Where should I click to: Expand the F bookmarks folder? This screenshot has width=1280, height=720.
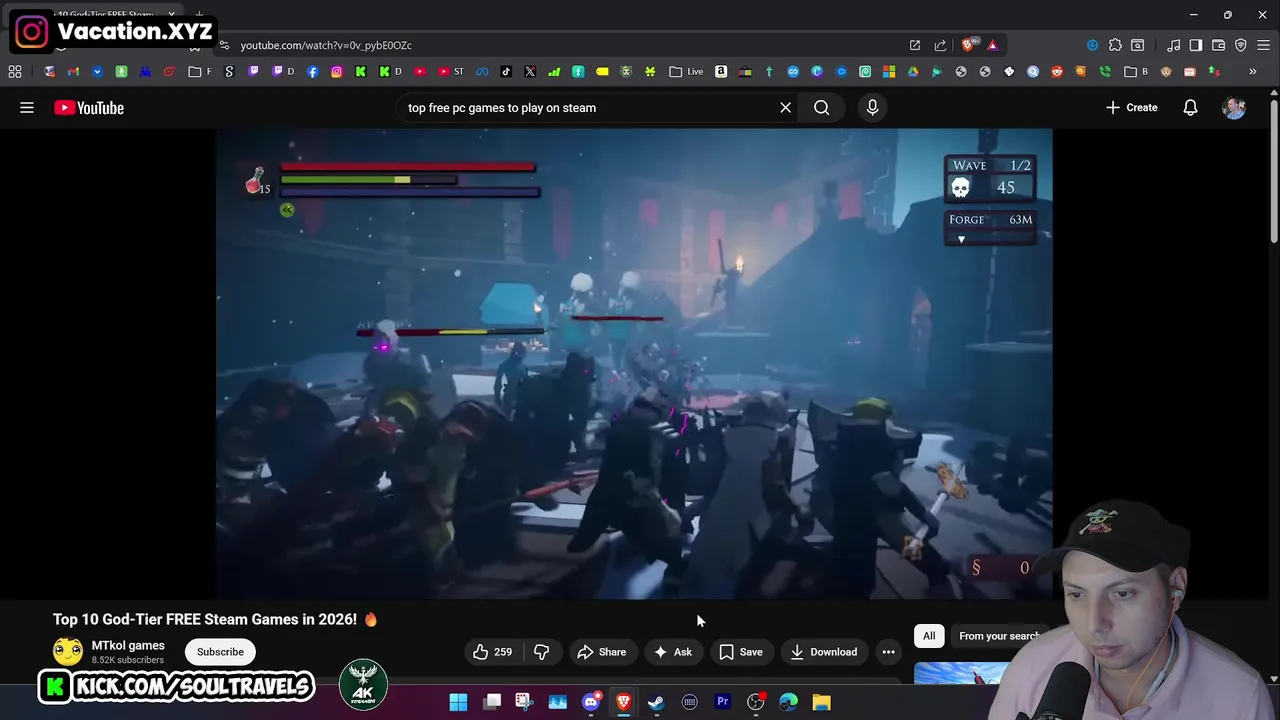[200, 72]
